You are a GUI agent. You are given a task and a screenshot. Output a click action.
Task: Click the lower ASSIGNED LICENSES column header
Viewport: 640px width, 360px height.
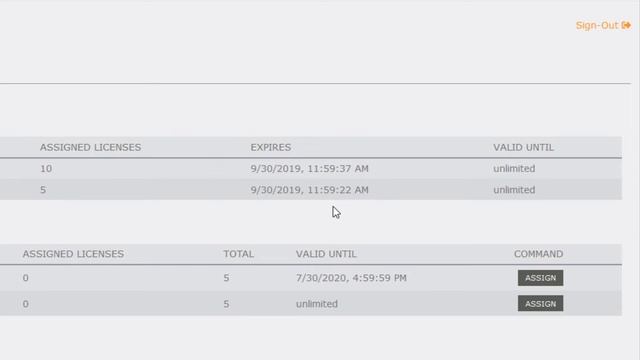coord(73,254)
